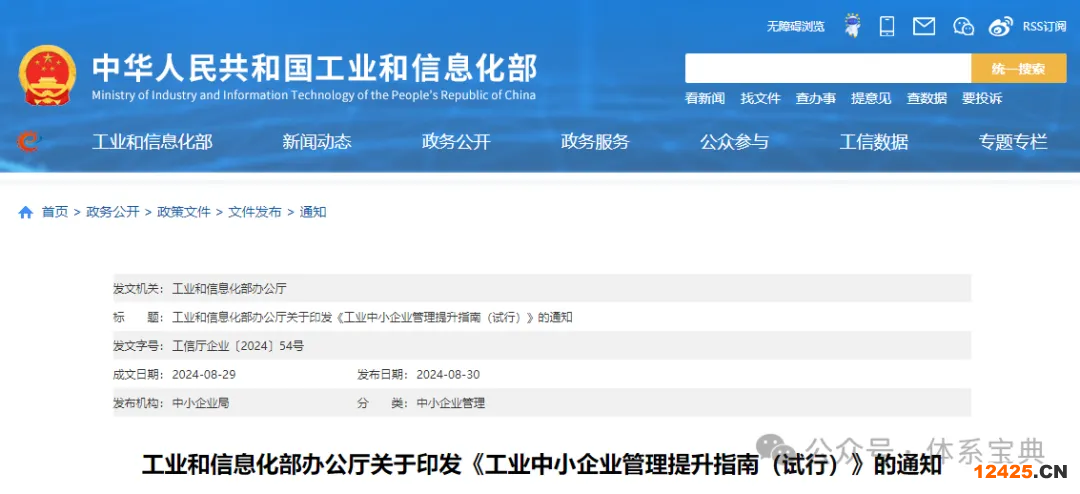Click the robot assistant icon

852,26
